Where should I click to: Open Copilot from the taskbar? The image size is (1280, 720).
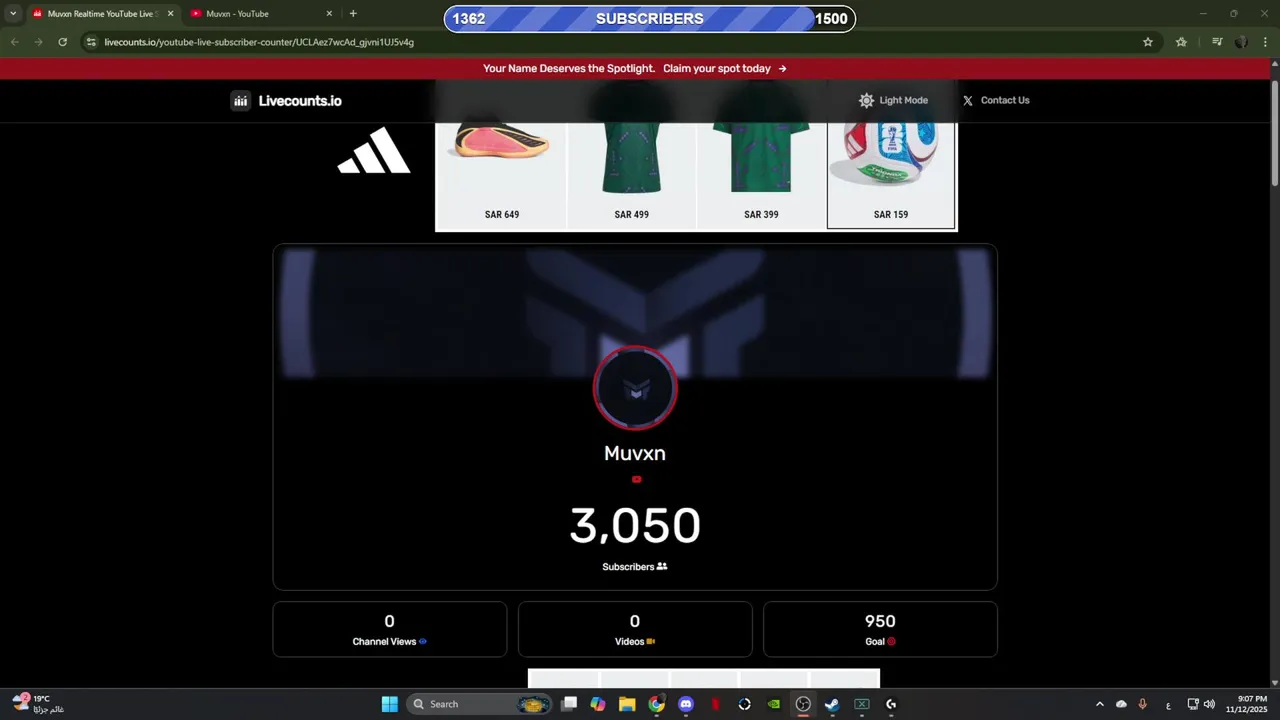coord(598,704)
